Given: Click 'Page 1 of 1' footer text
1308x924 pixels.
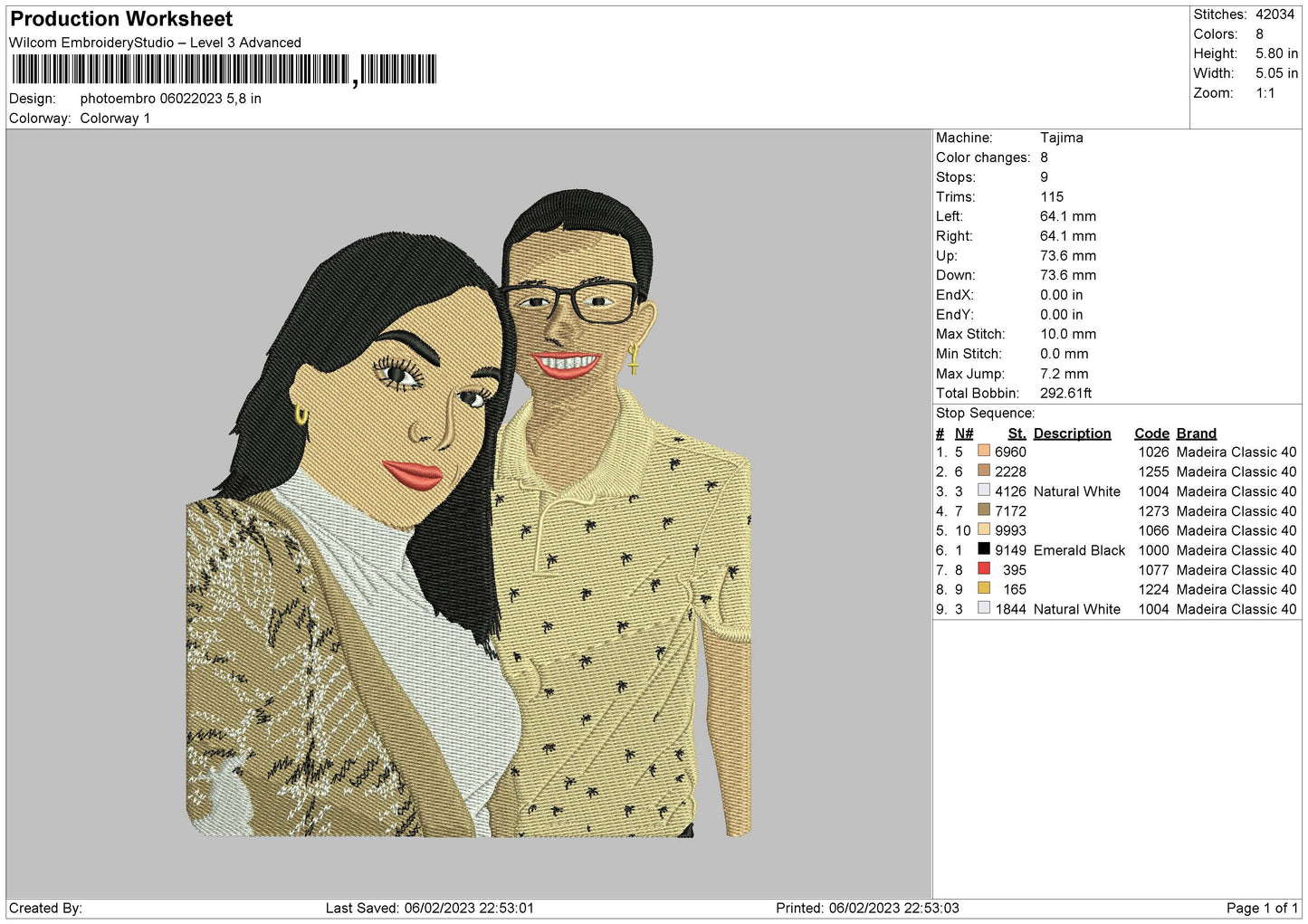Looking at the screenshot, I should coord(1262,908).
